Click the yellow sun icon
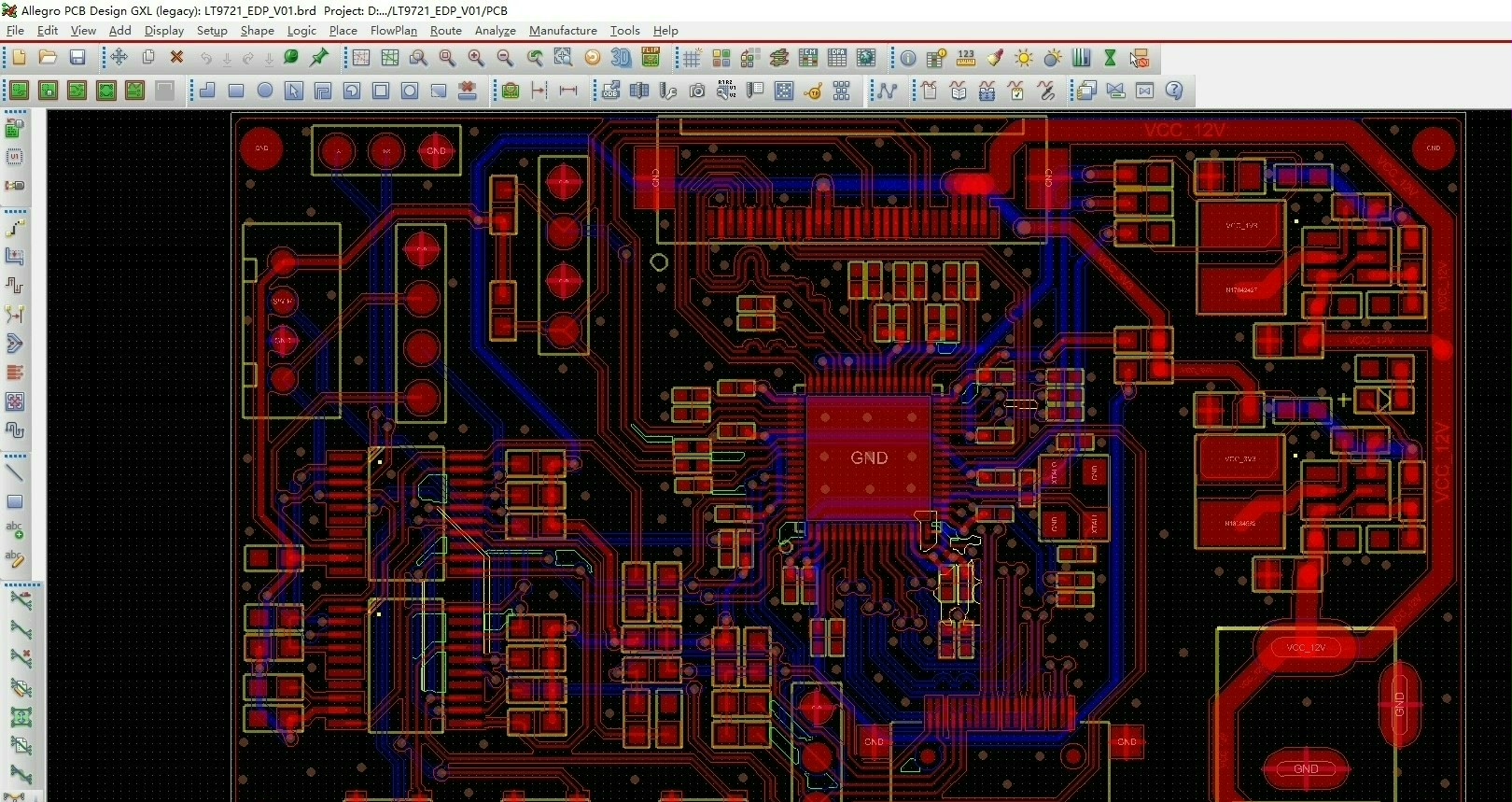 [1024, 58]
